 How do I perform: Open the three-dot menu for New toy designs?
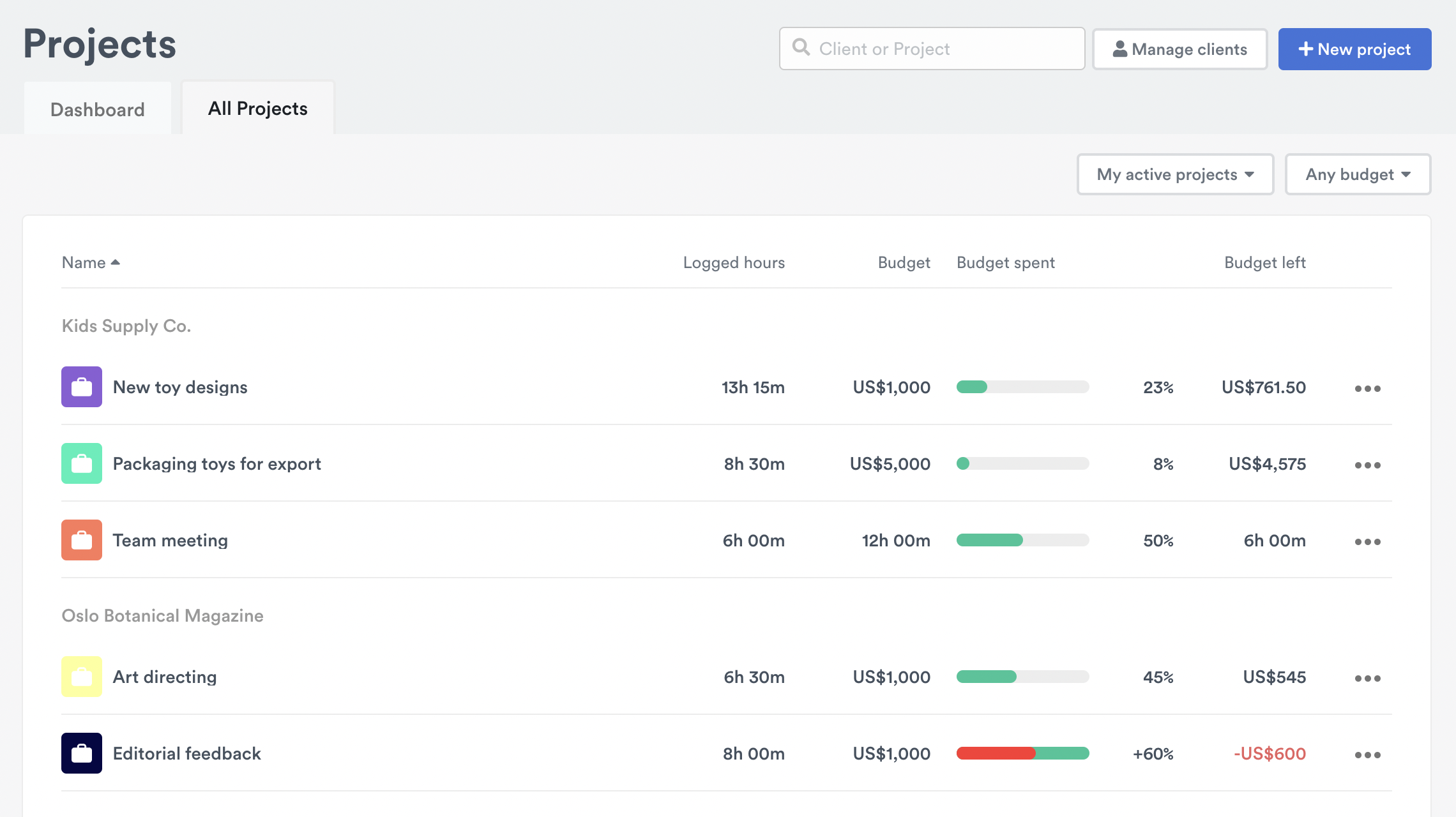[x=1367, y=387]
